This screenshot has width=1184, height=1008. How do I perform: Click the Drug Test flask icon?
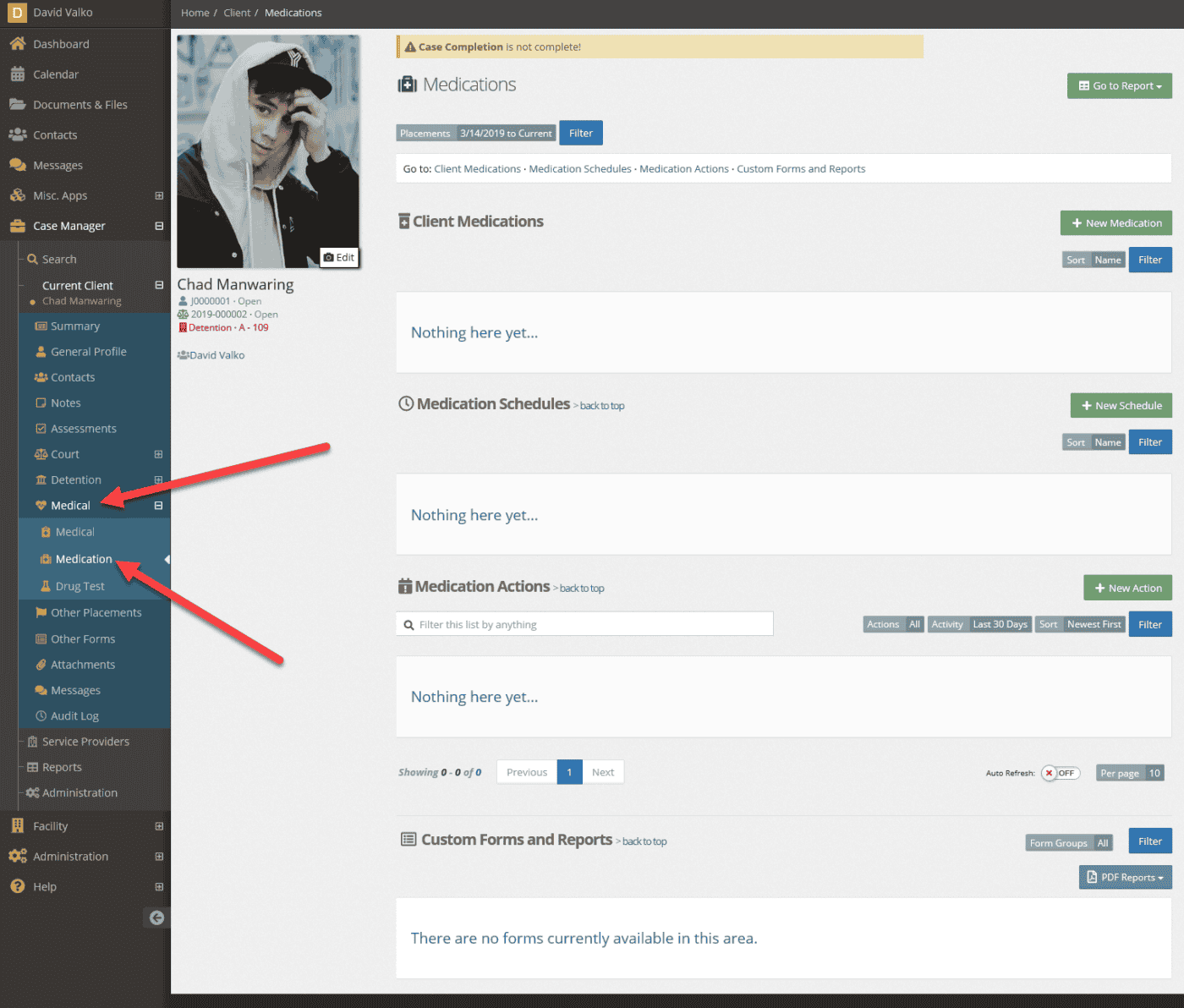click(46, 586)
